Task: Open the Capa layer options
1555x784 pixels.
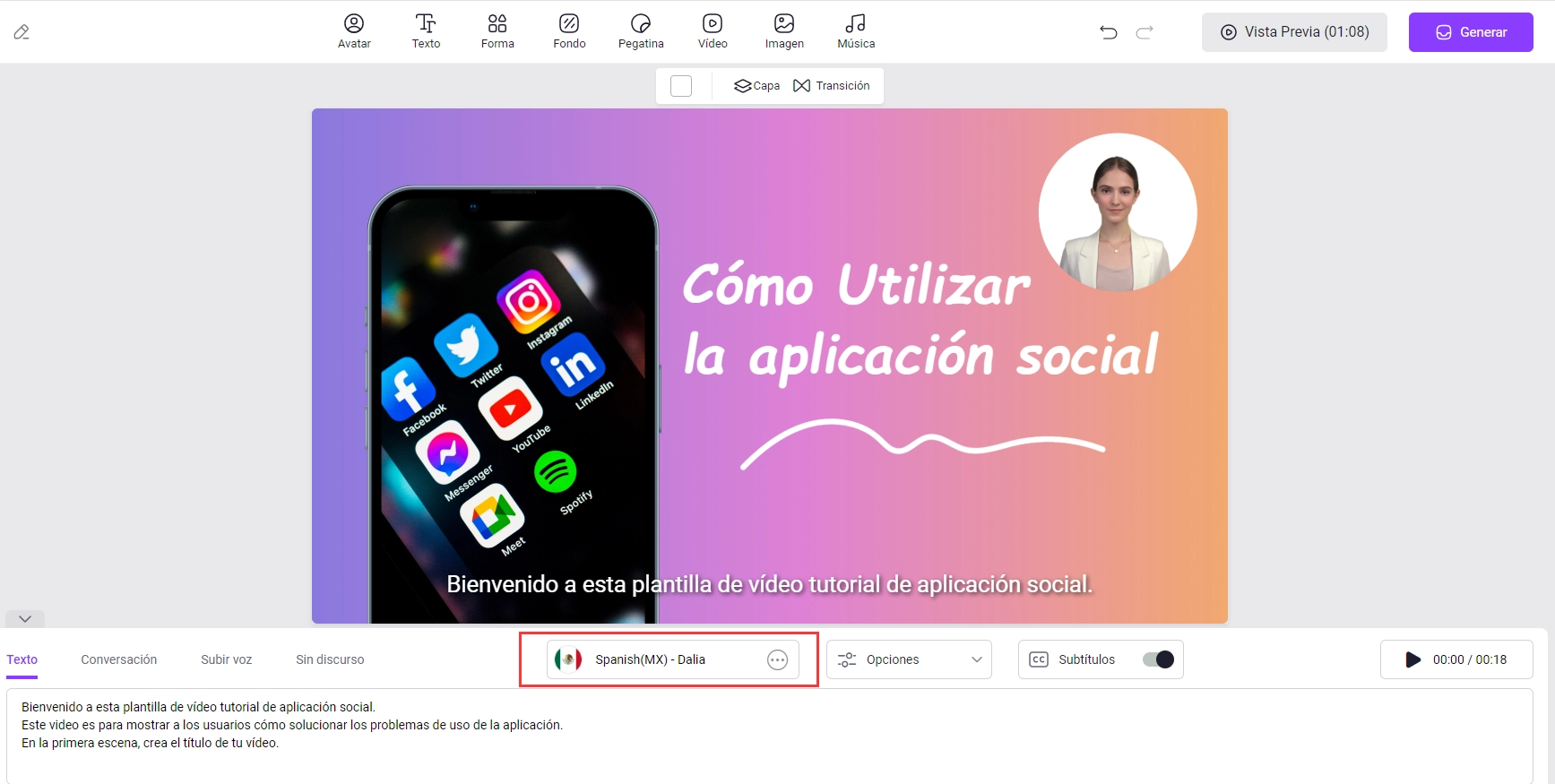Action: point(756,86)
